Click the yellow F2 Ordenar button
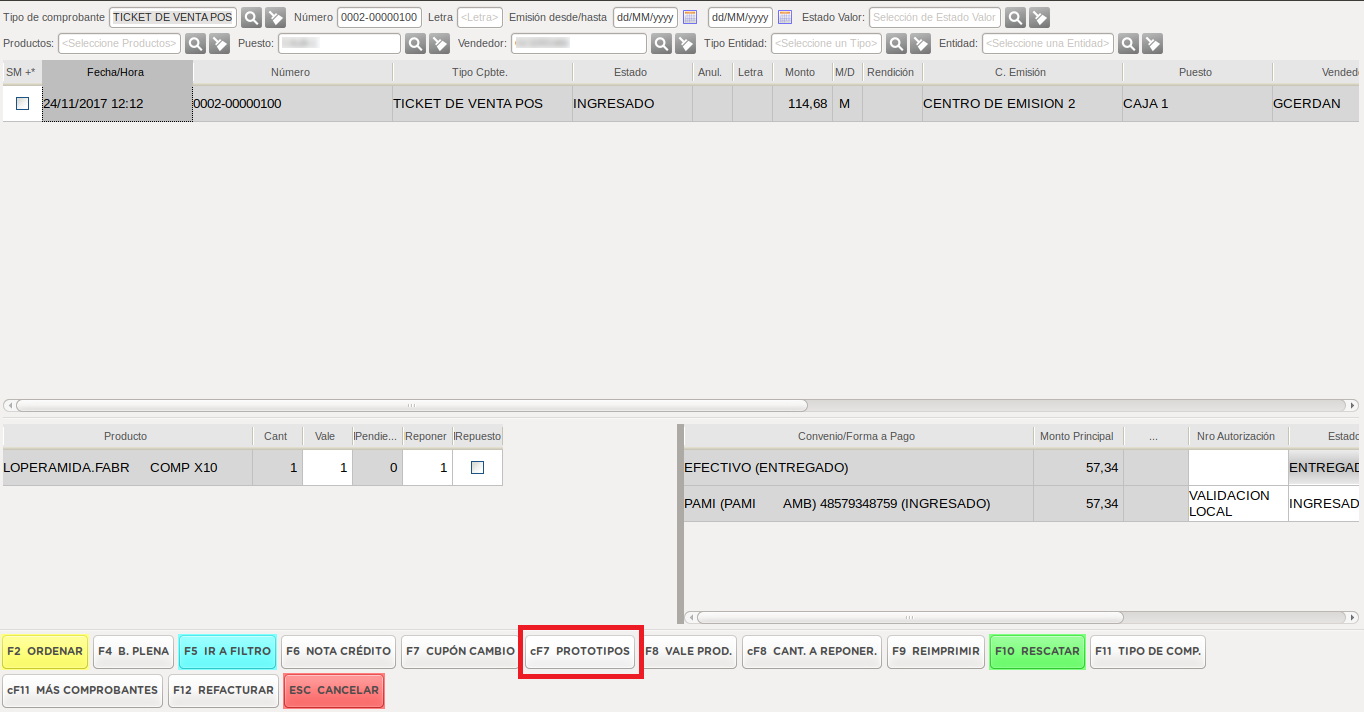Image resolution: width=1364 pixels, height=712 pixels. coord(45,651)
